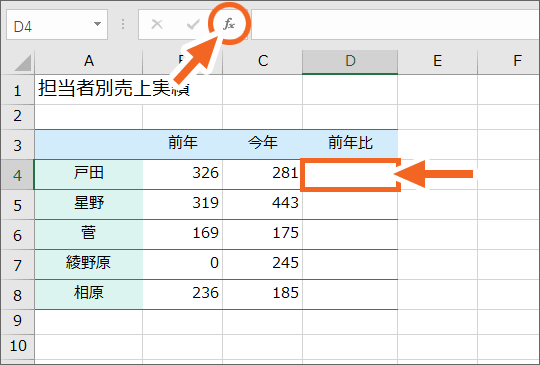Select row 1 header
Viewport: 540px width, 365px height.
click(17, 90)
